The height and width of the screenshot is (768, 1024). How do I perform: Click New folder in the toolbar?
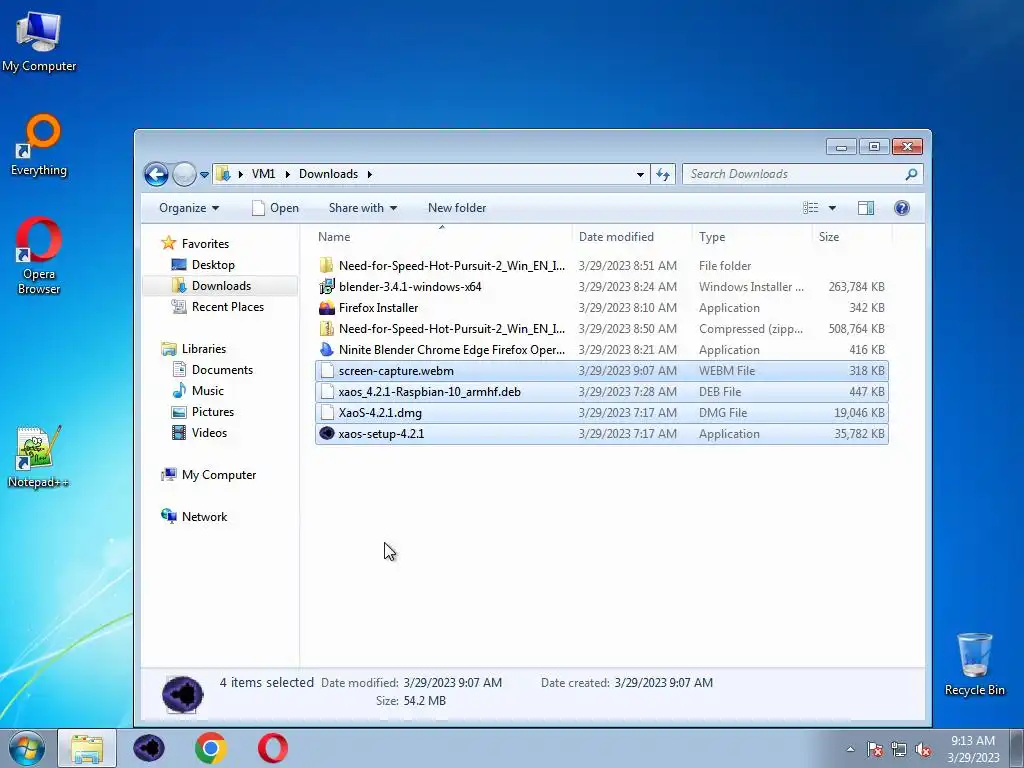point(457,208)
